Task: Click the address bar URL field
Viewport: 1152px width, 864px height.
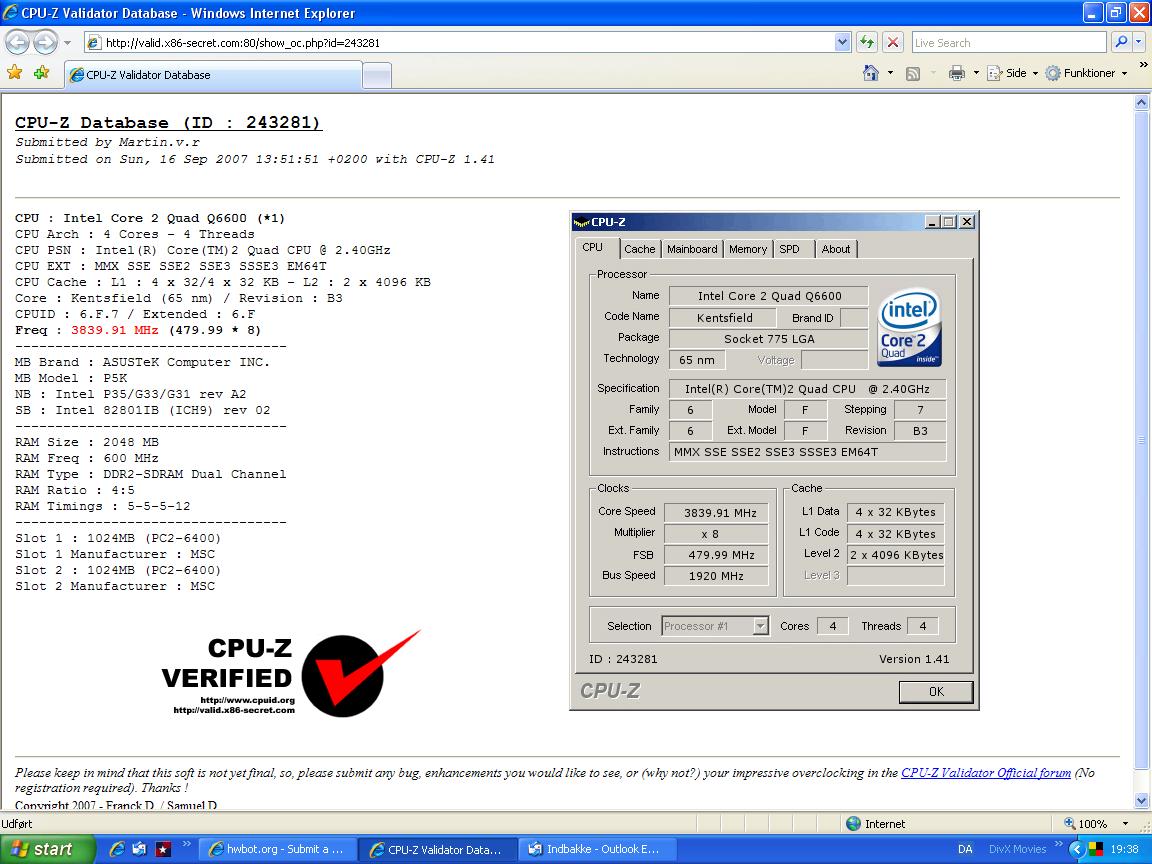Action: (461, 43)
